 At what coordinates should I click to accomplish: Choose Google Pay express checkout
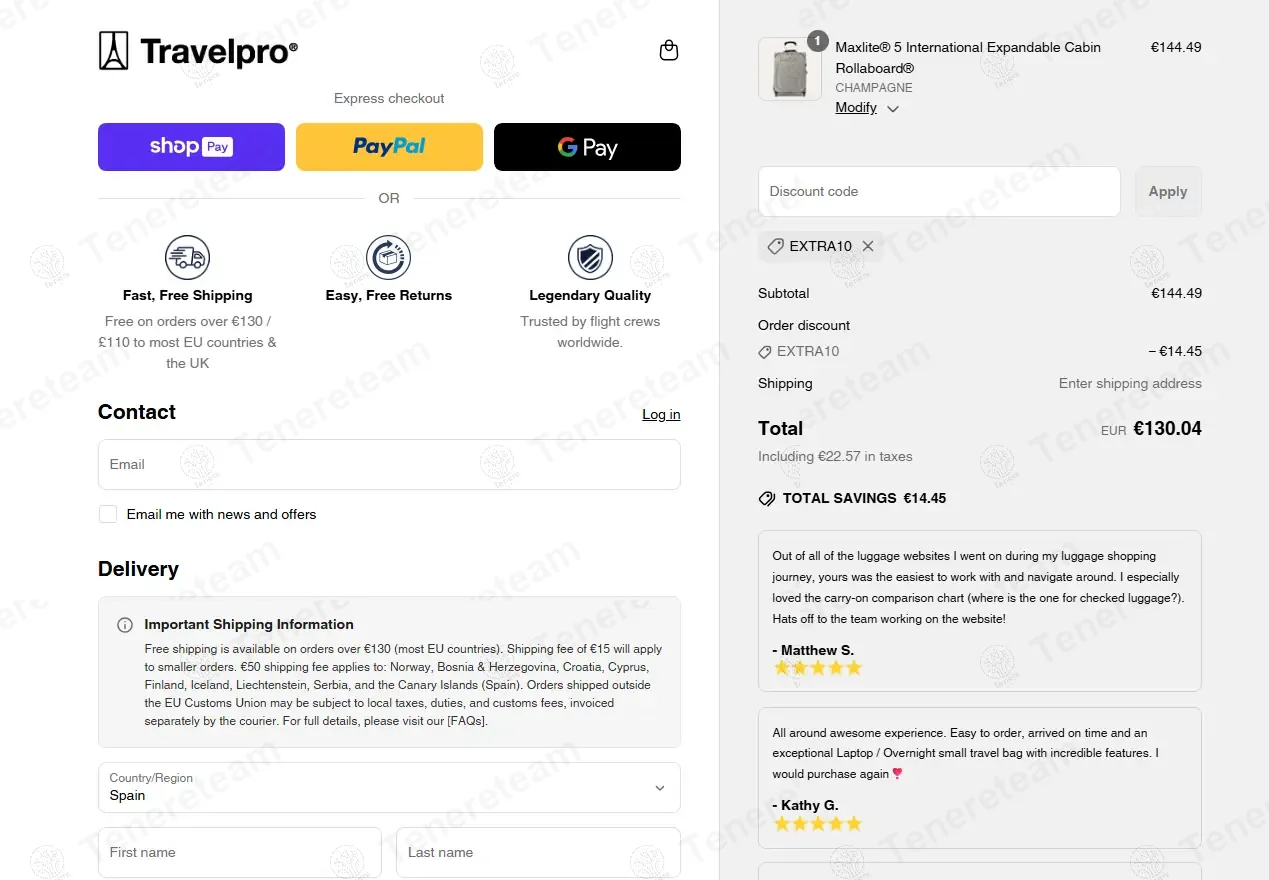[587, 147]
